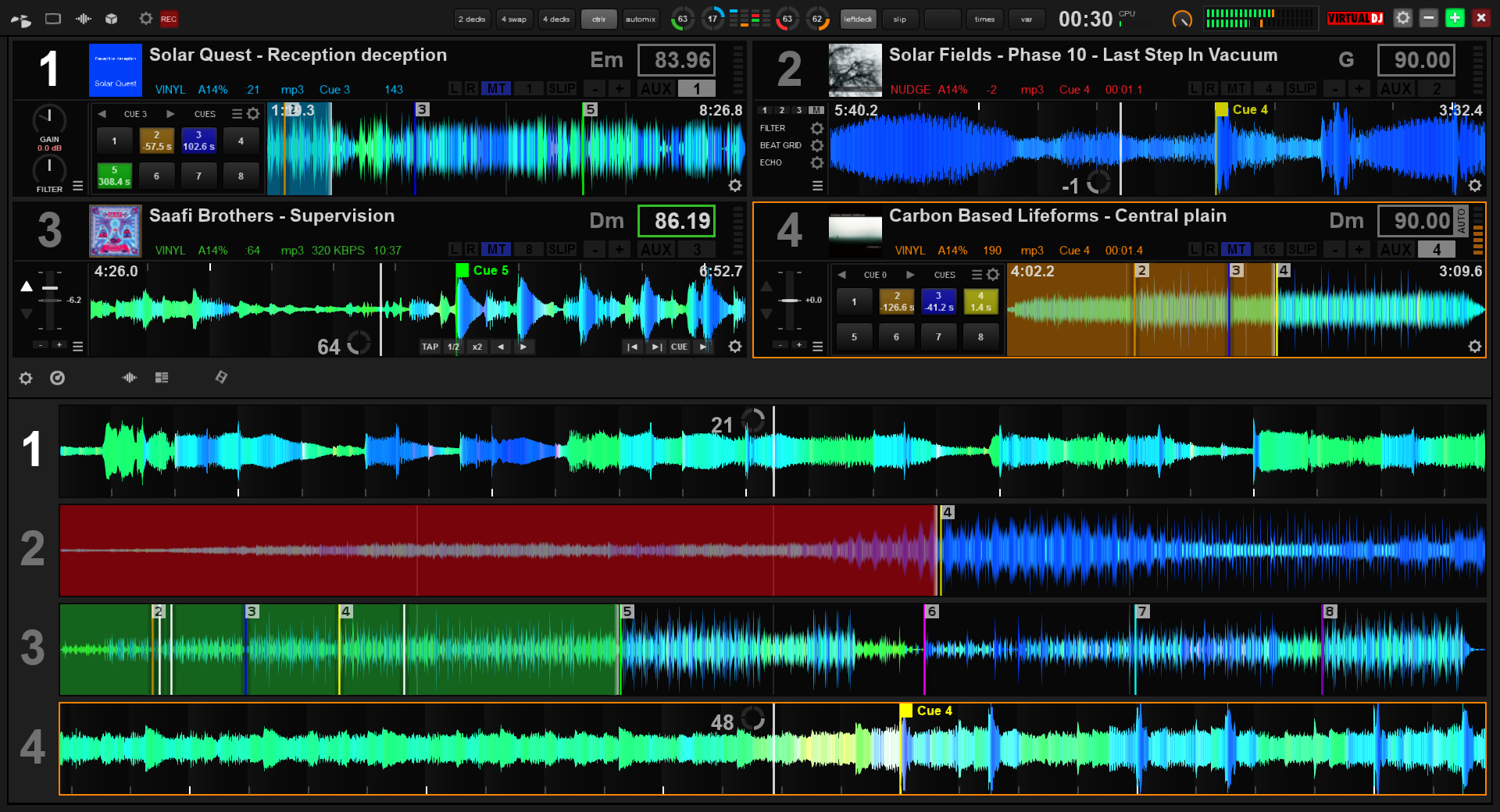Trigger hot cue pad 5 on deck 1
Image resolution: width=1500 pixels, height=812 pixels.
114,176
